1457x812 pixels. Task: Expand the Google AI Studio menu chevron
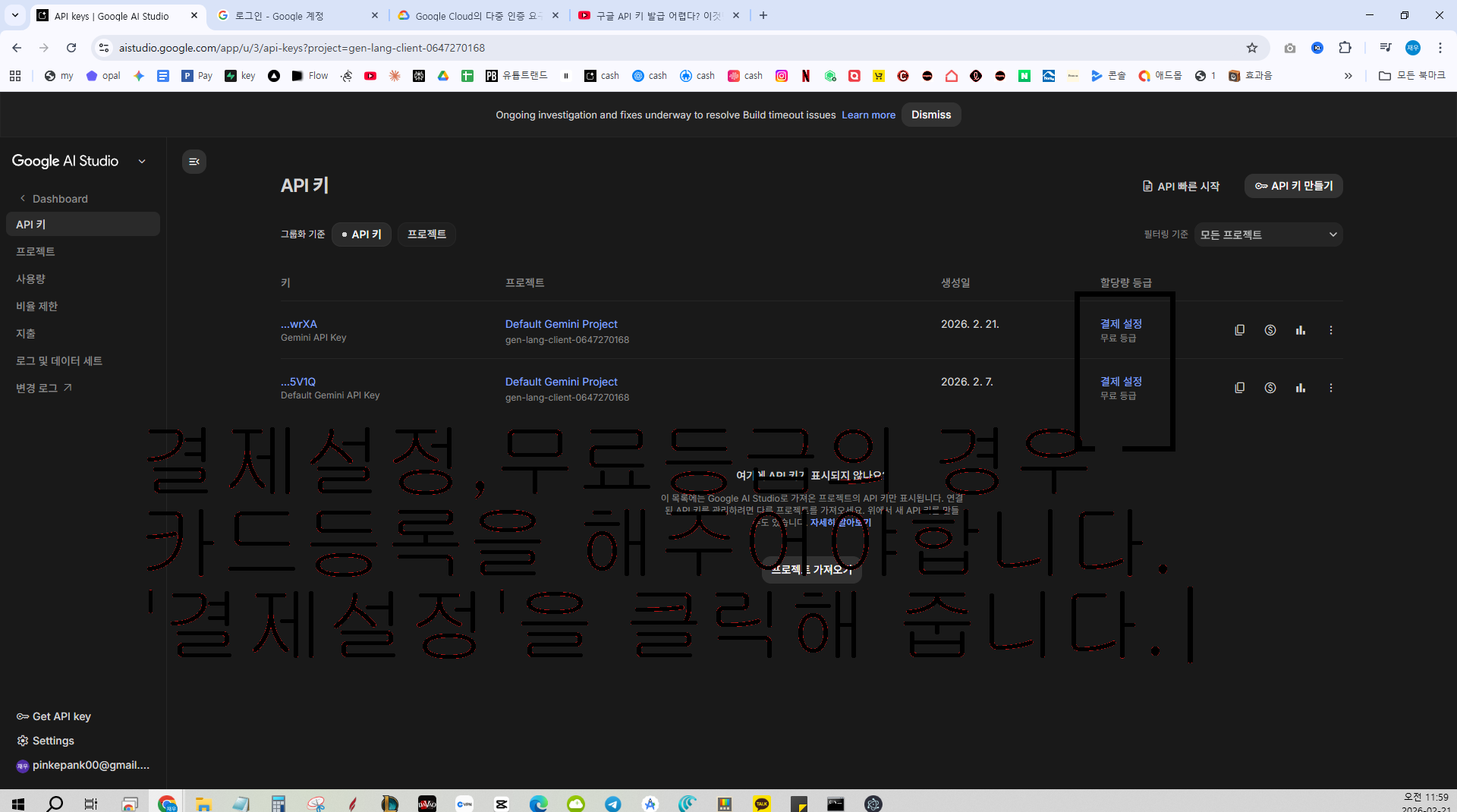coord(142,162)
